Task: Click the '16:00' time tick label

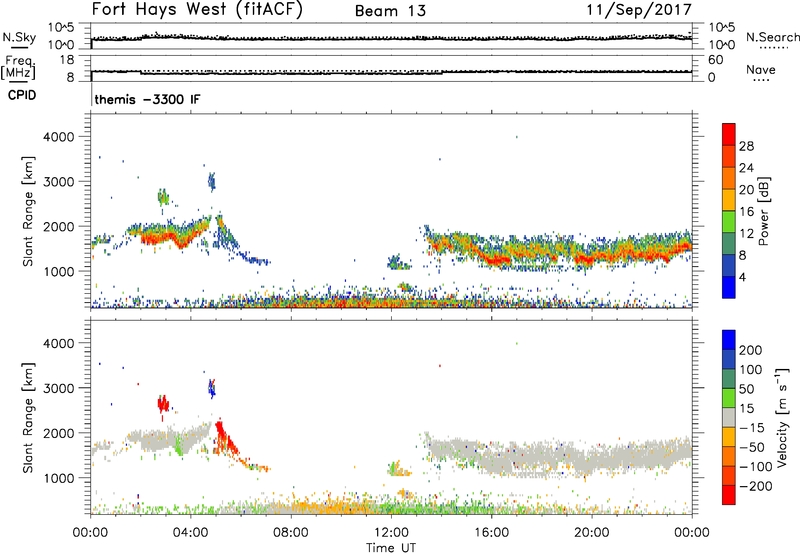Action: click(x=491, y=533)
